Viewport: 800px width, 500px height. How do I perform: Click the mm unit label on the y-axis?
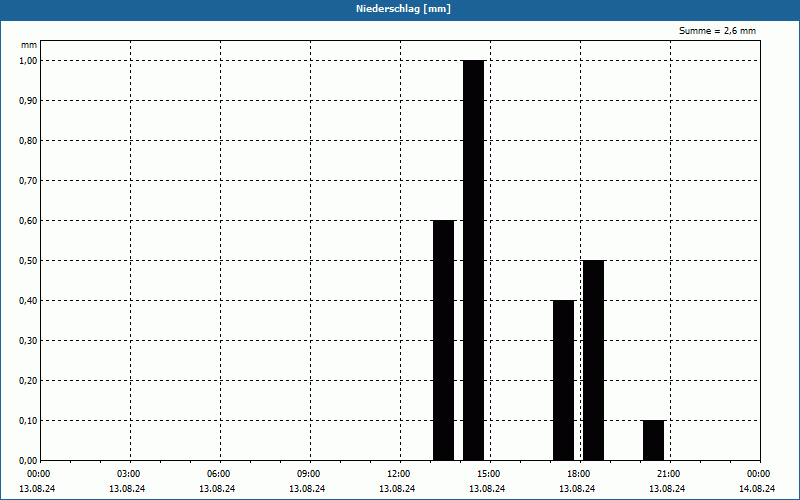point(29,45)
